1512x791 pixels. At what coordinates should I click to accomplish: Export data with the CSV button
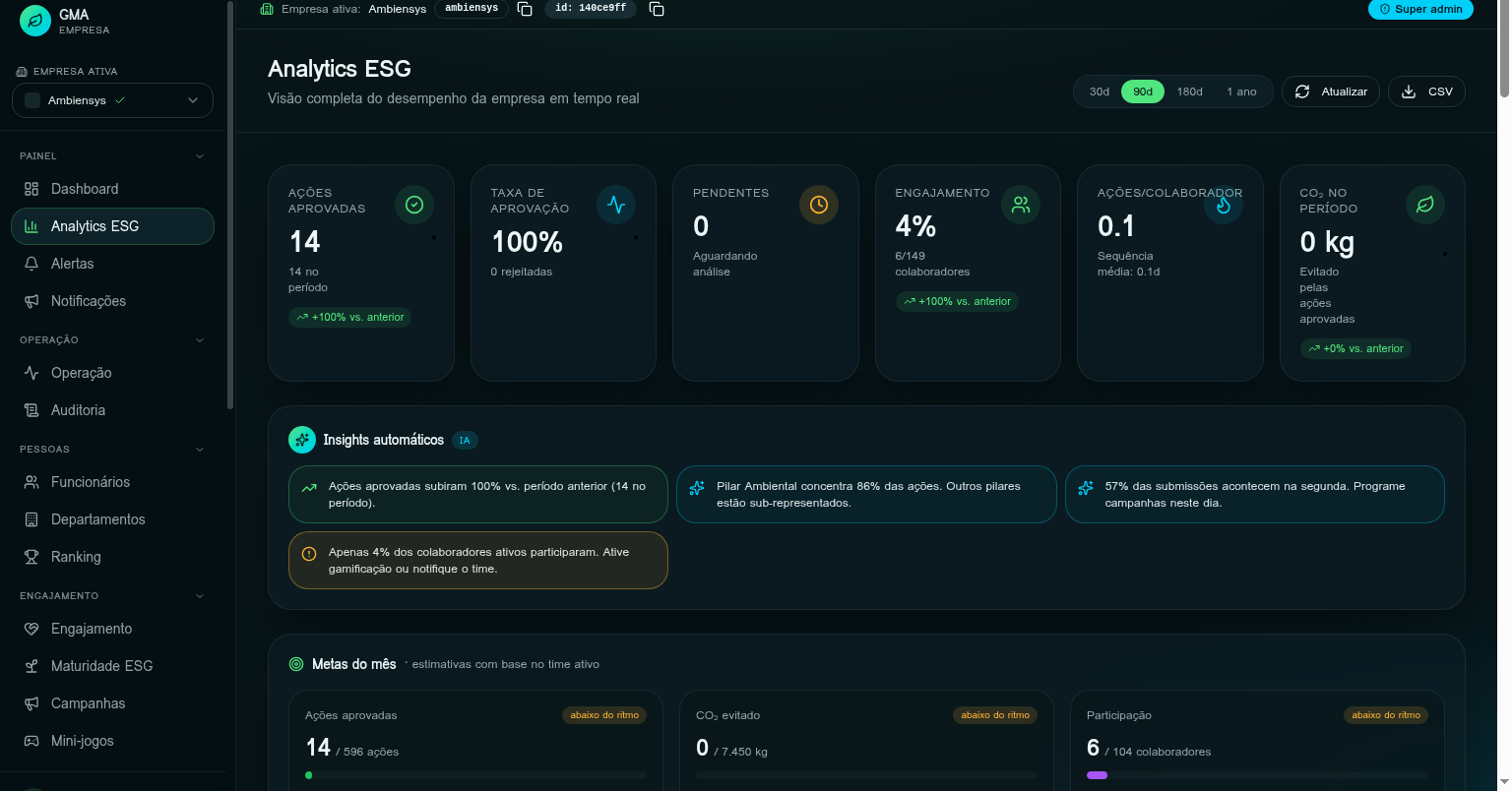click(1426, 91)
